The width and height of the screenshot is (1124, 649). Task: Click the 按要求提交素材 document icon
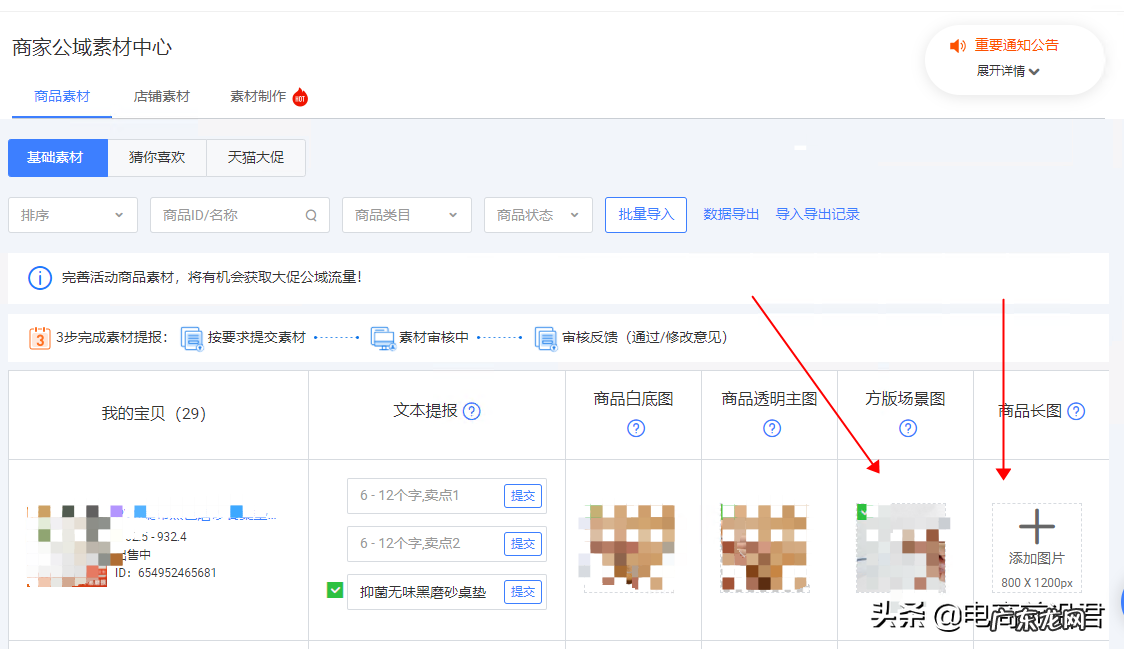tap(193, 337)
